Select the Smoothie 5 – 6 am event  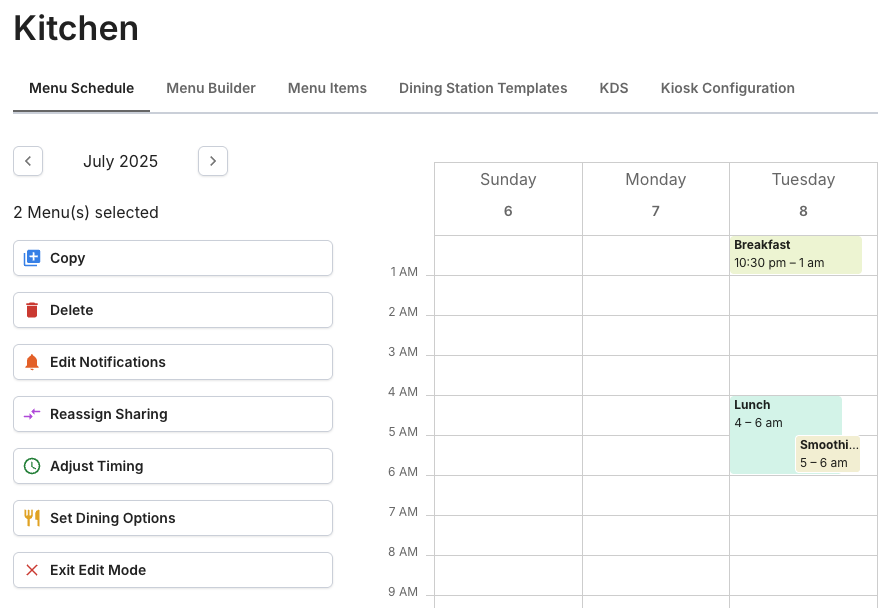(828, 454)
